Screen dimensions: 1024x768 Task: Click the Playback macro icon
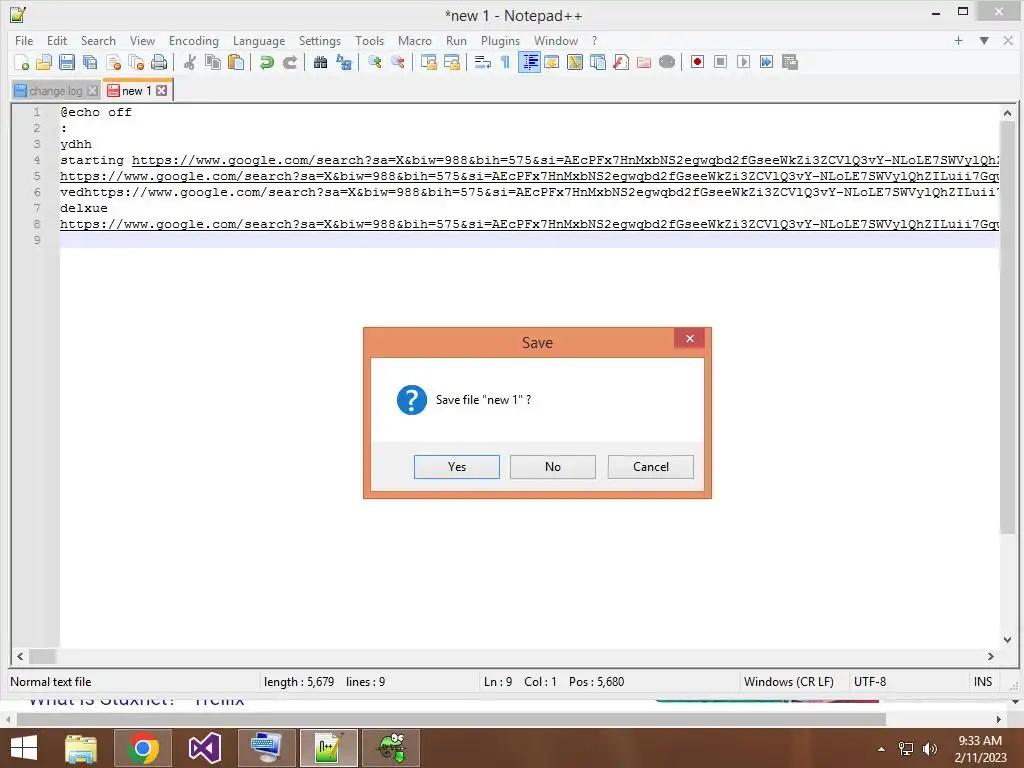click(x=743, y=62)
